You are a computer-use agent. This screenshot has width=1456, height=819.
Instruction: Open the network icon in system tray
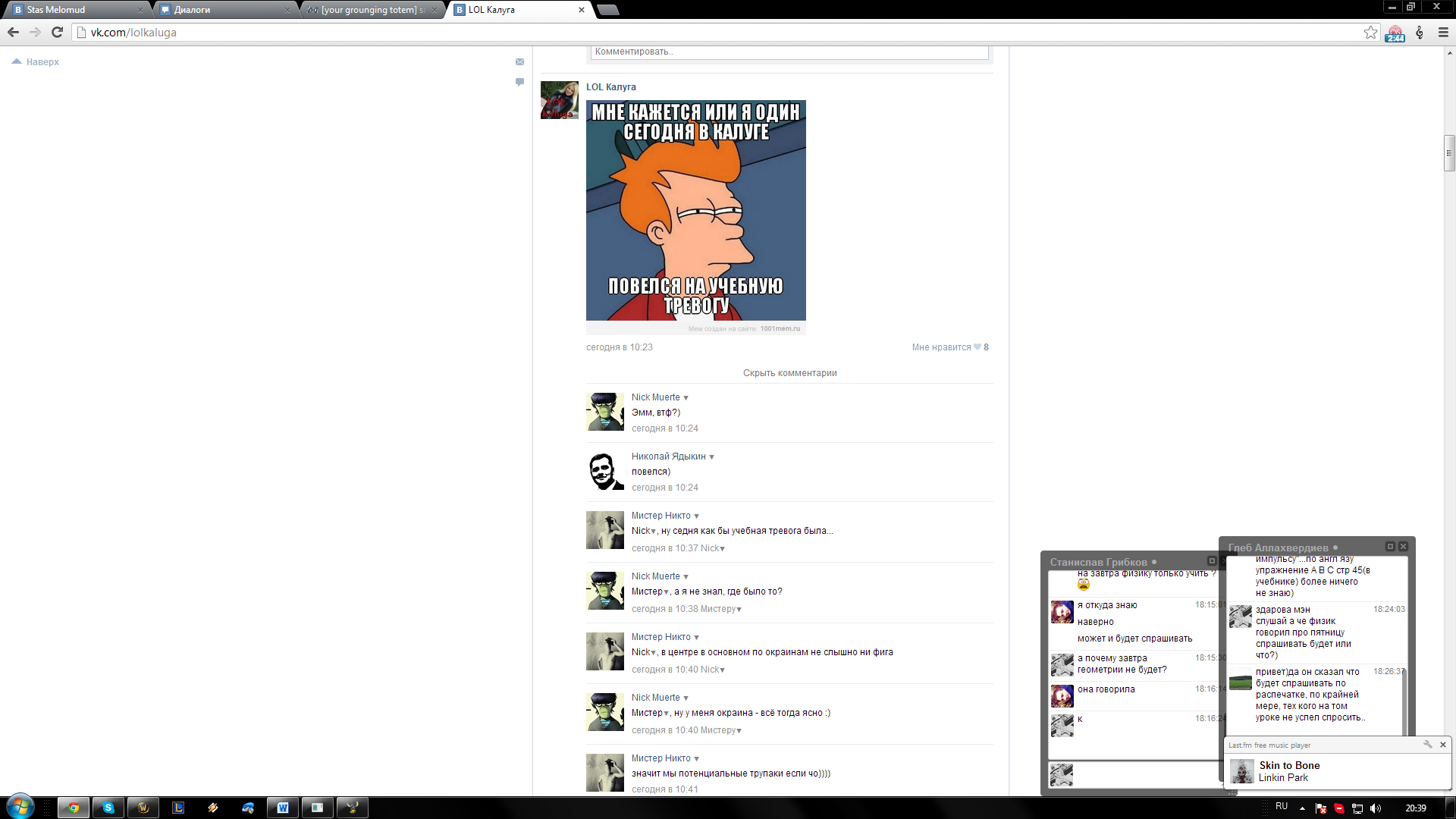(1357, 808)
